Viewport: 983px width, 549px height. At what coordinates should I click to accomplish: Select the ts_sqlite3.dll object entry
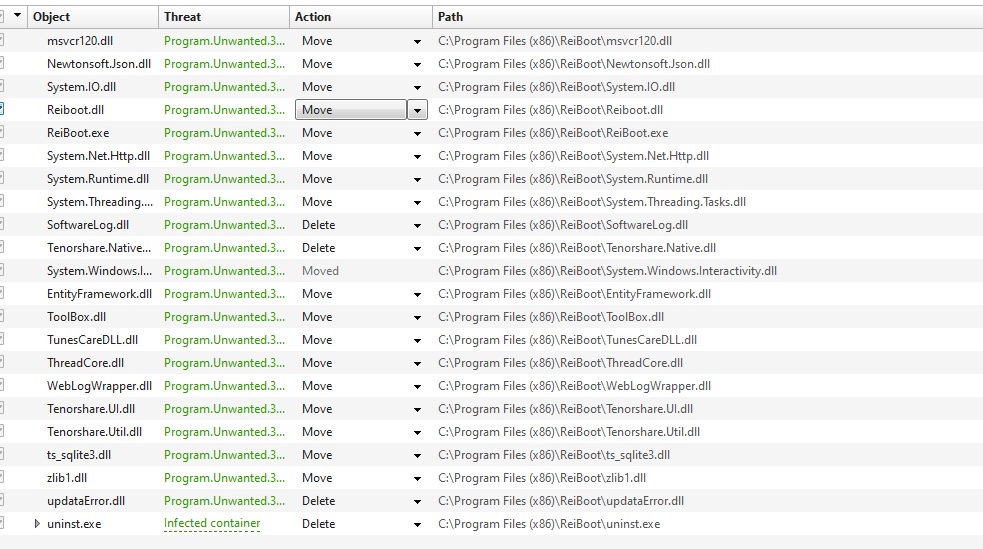pyautogui.click(x=79, y=455)
